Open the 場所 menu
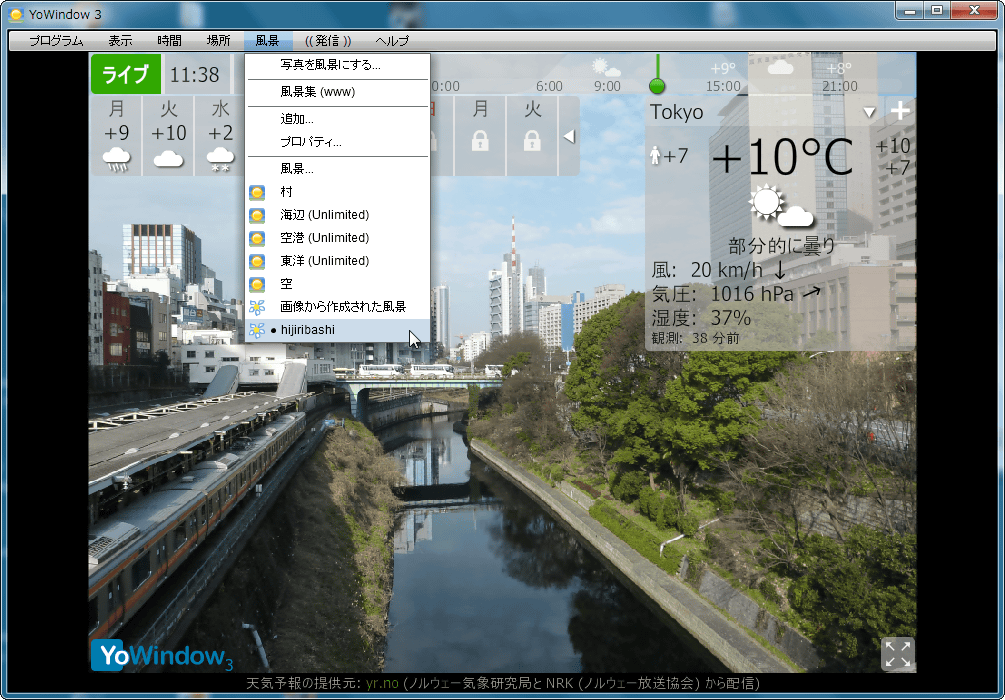This screenshot has height=700, width=1005. point(219,41)
